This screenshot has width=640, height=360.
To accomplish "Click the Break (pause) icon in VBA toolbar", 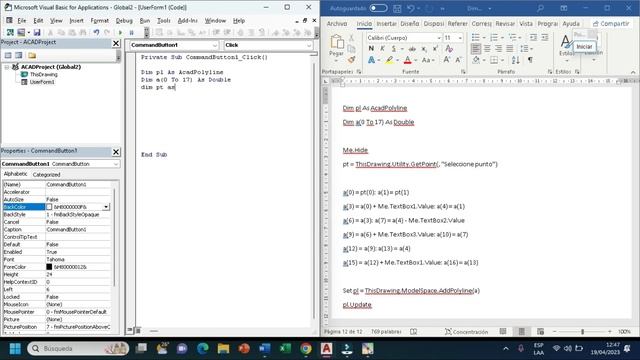I will [x=131, y=32].
